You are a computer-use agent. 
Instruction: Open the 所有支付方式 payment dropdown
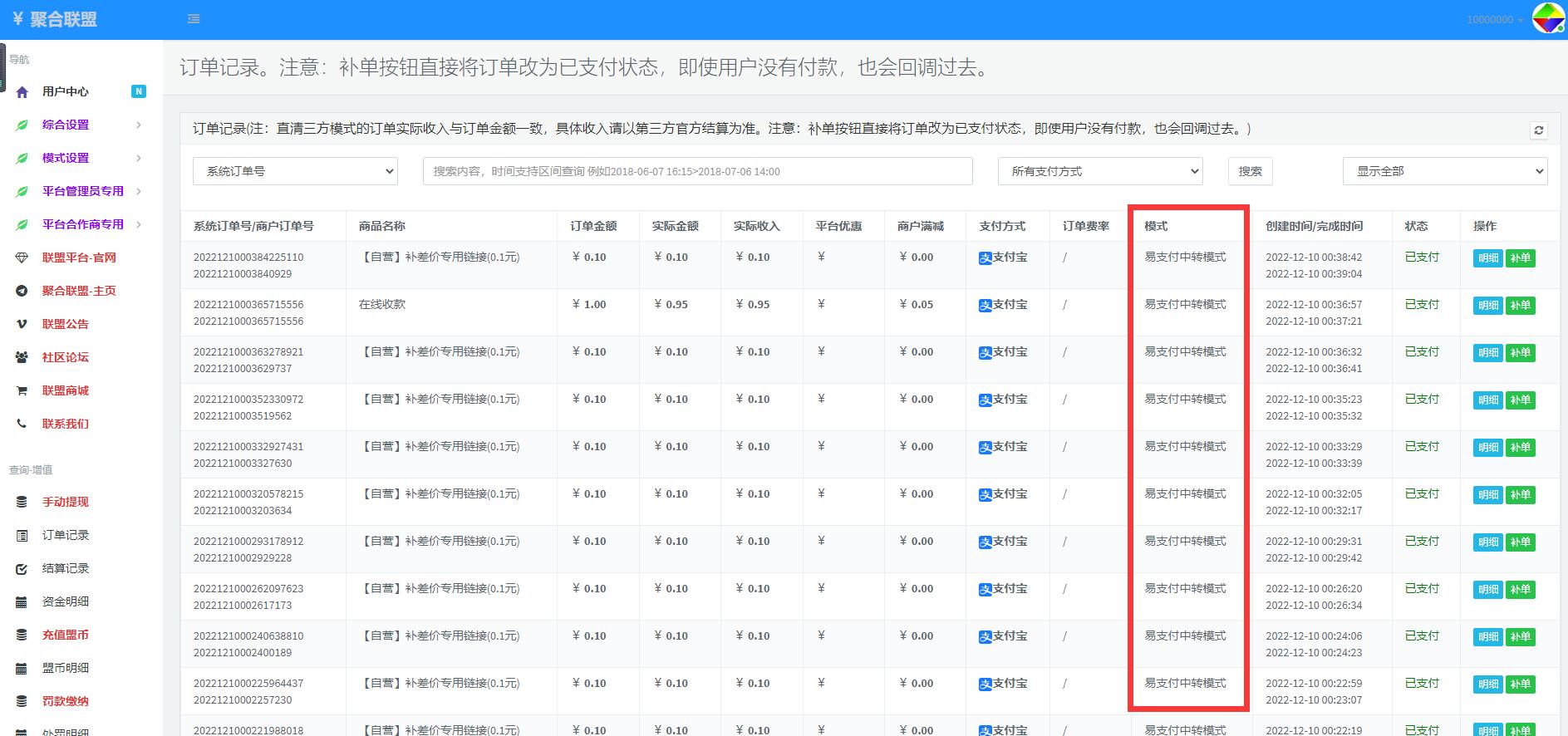click(1100, 171)
